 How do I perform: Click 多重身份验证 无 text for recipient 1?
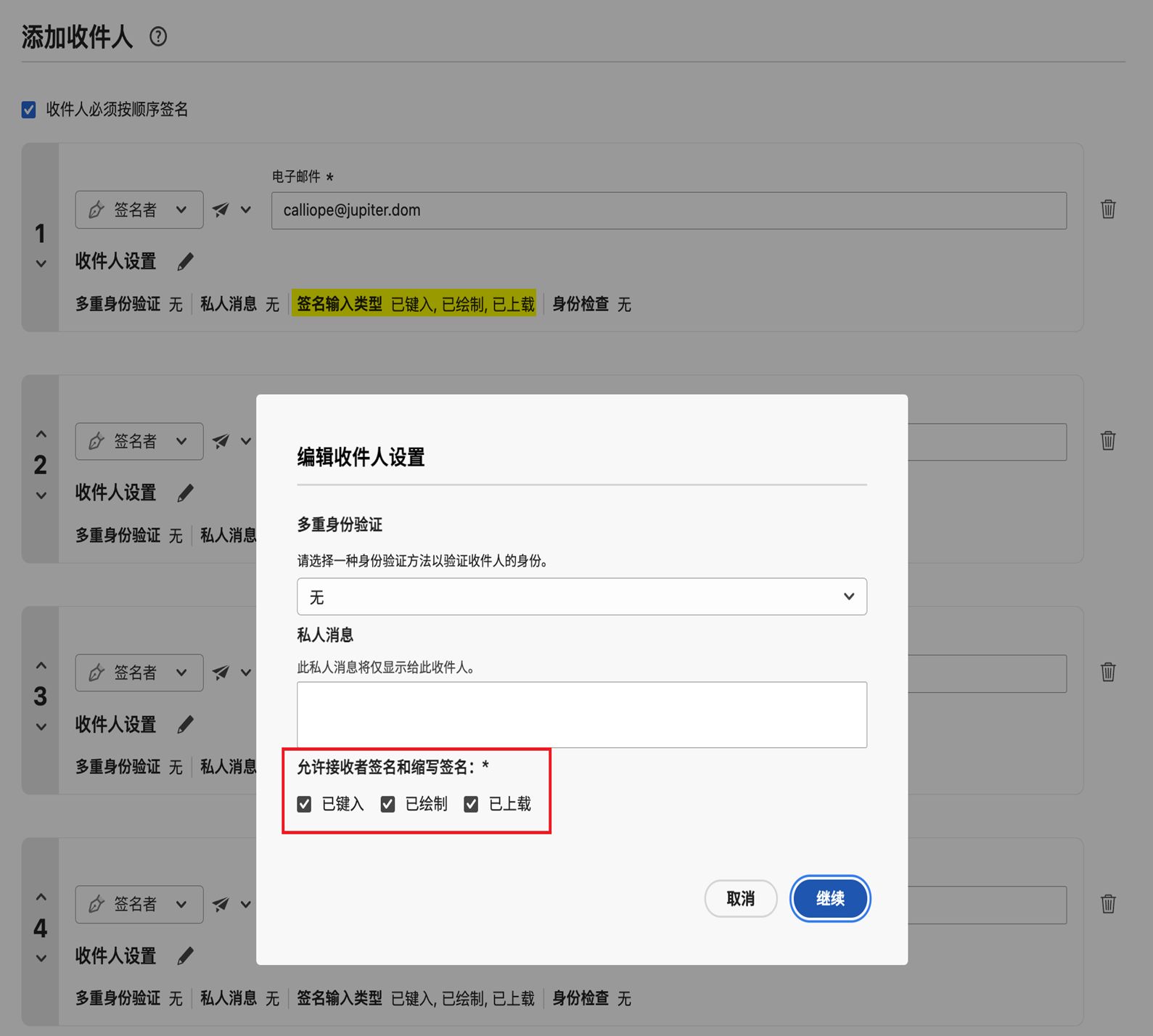point(129,305)
